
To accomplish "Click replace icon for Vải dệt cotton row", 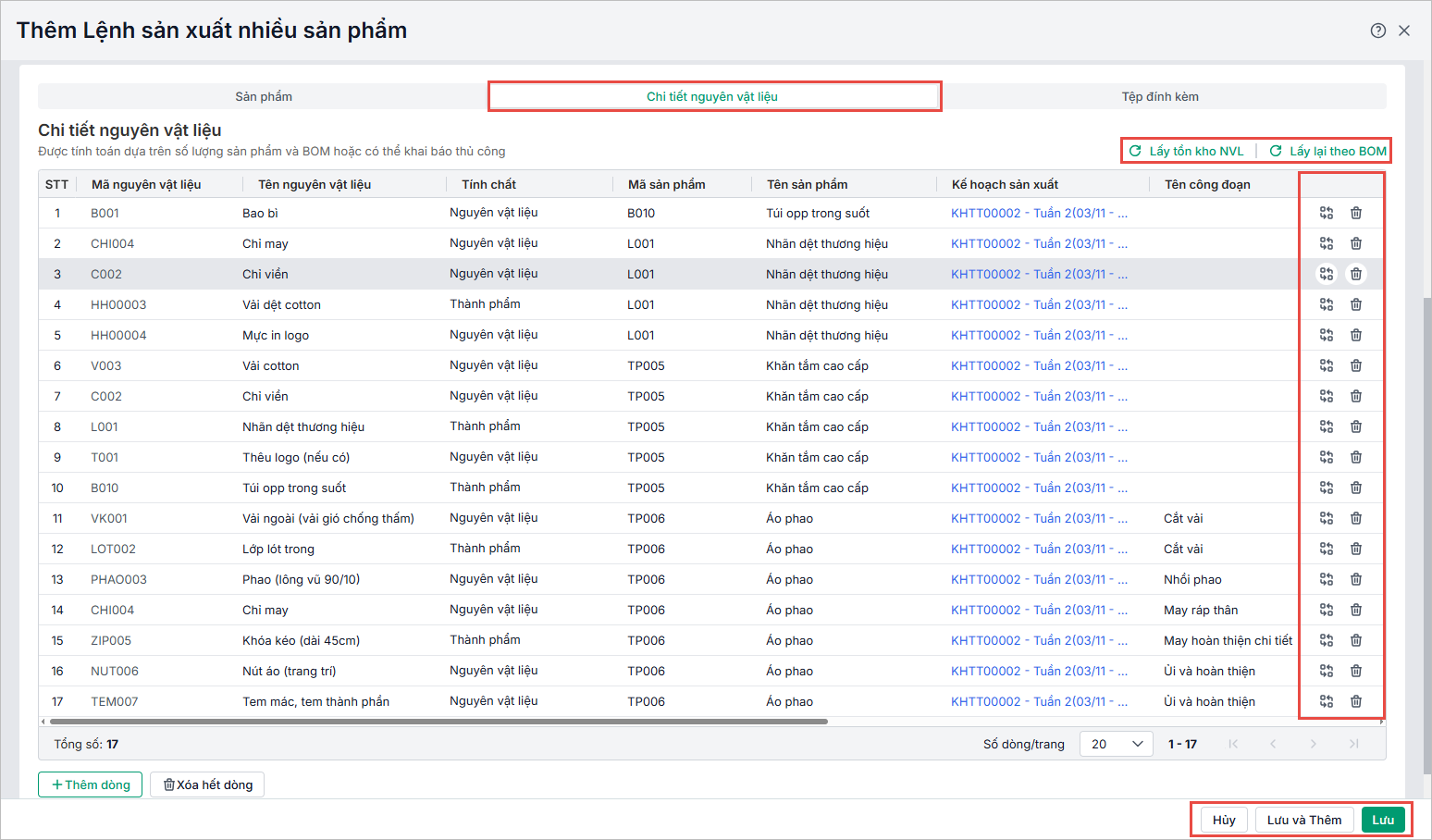I will coord(1326,304).
